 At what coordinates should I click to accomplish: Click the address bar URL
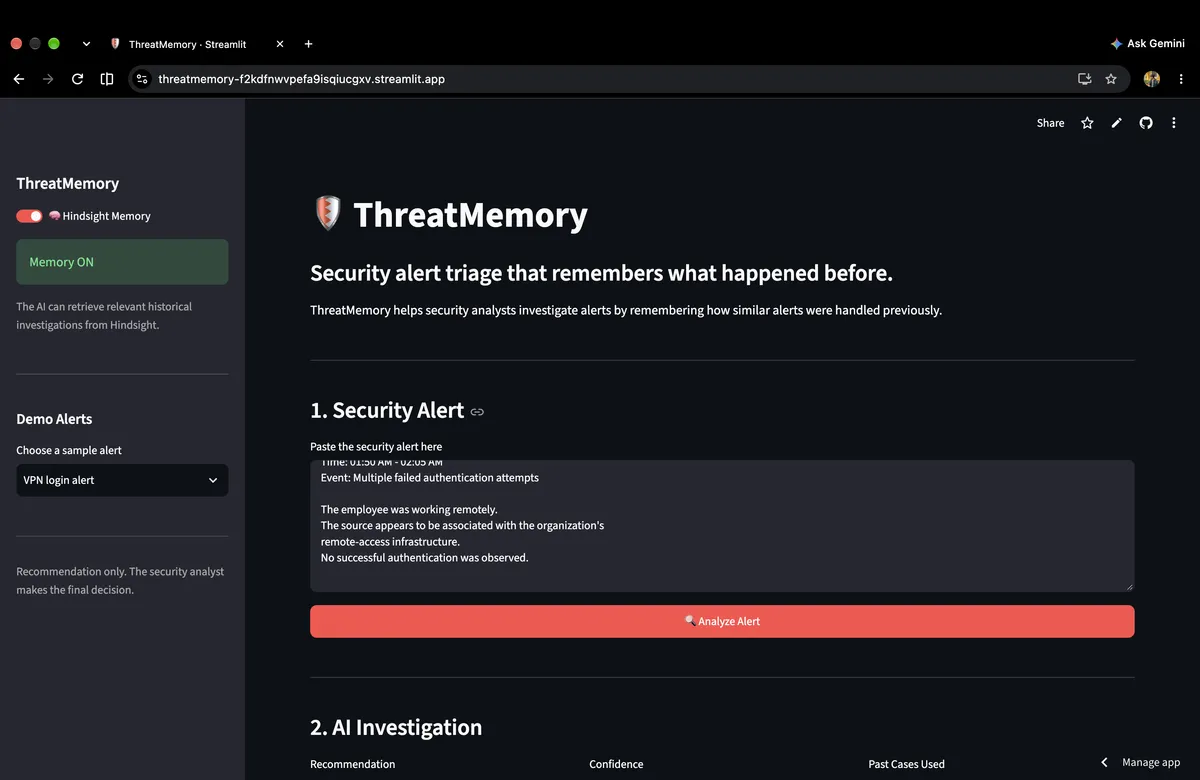(x=301, y=79)
